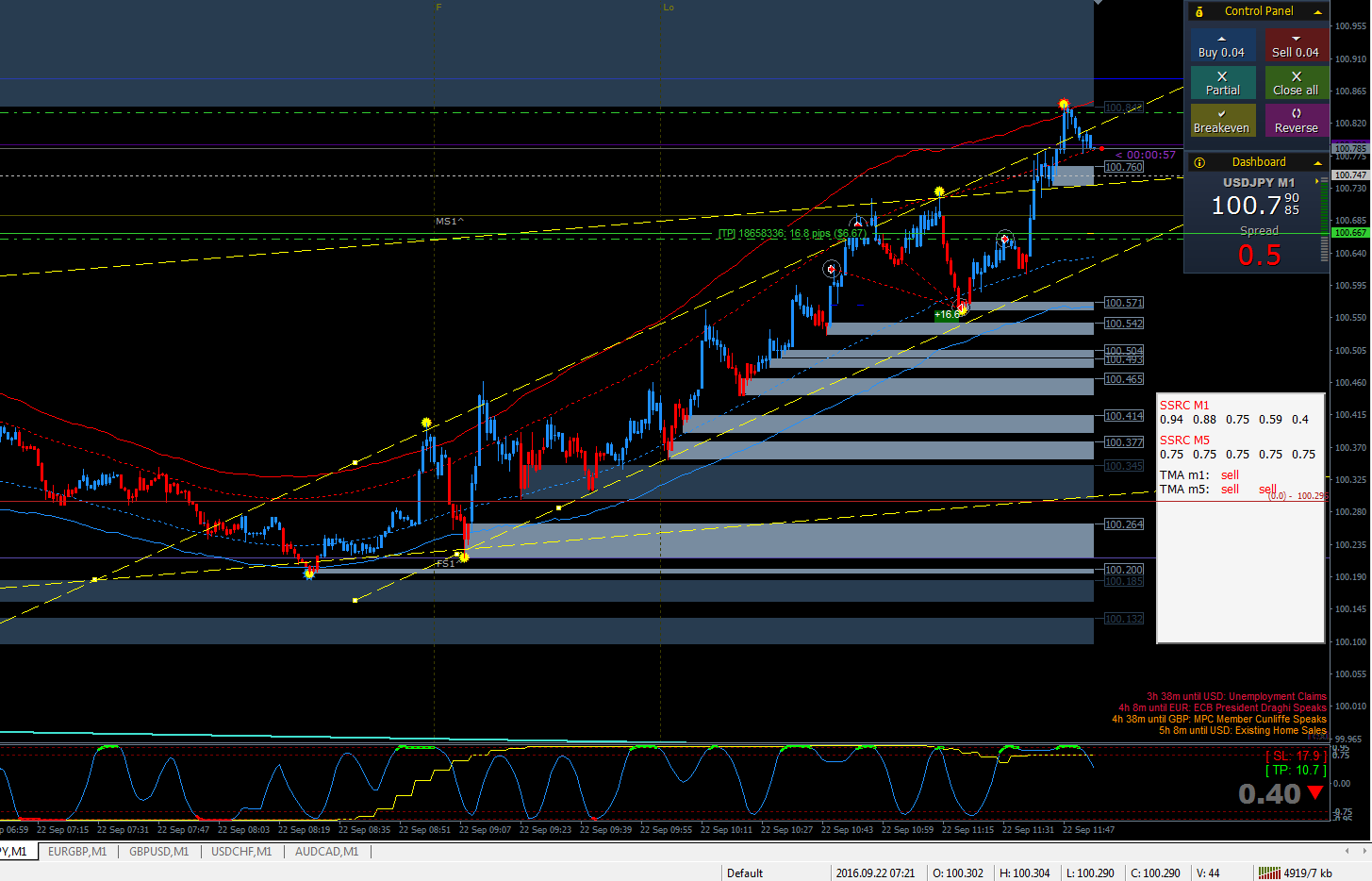
Task: Click the connection status bars icon
Action: pos(1270,873)
